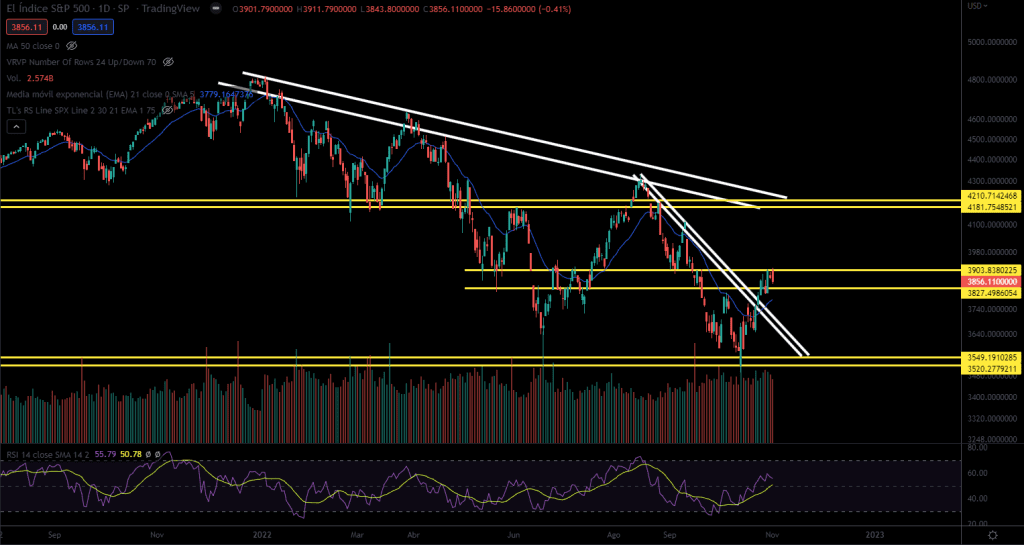Click the Jun label on time axis
Image resolution: width=1024 pixels, height=545 pixels.
[514, 534]
